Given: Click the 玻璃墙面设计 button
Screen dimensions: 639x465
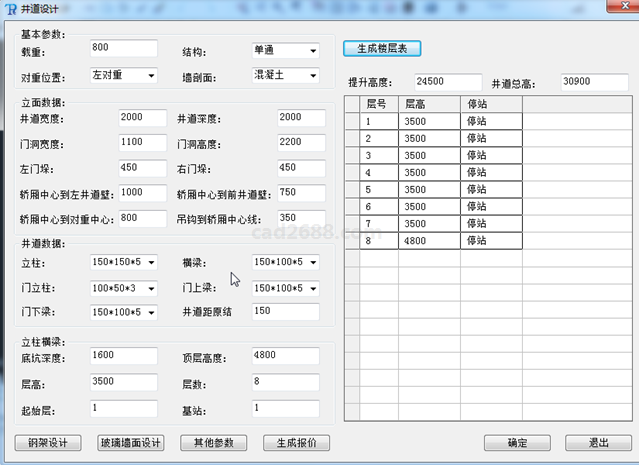Looking at the screenshot, I should coord(130,443).
